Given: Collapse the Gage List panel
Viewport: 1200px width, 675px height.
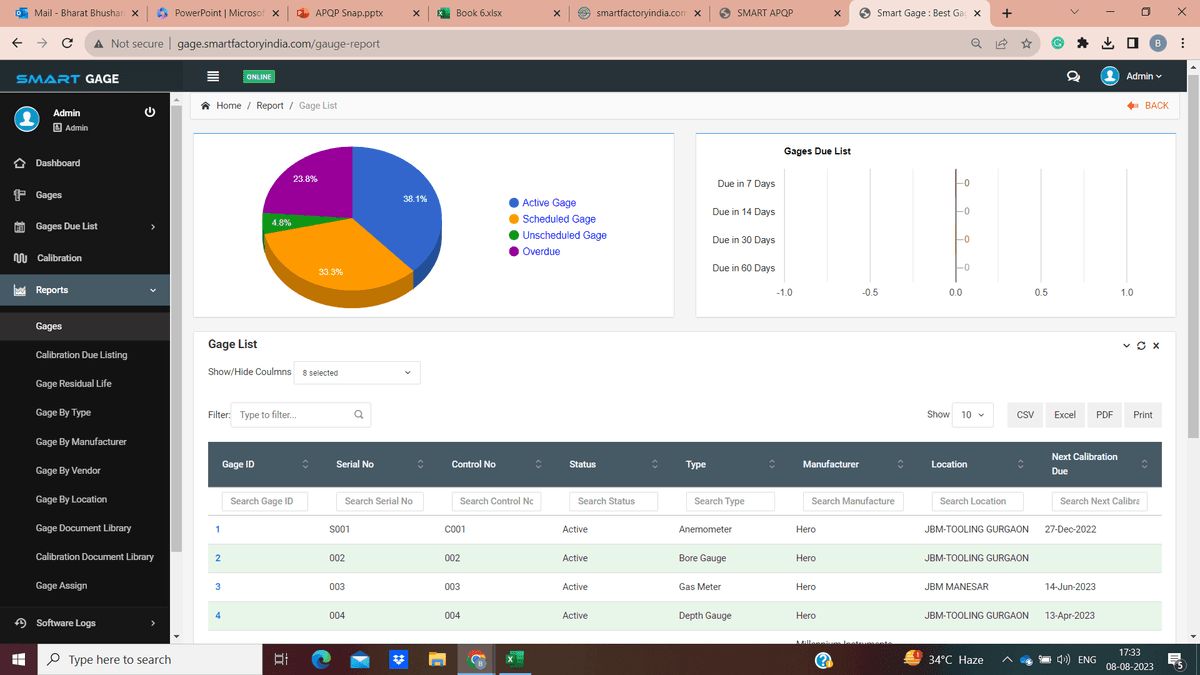Looking at the screenshot, I should pos(1126,345).
